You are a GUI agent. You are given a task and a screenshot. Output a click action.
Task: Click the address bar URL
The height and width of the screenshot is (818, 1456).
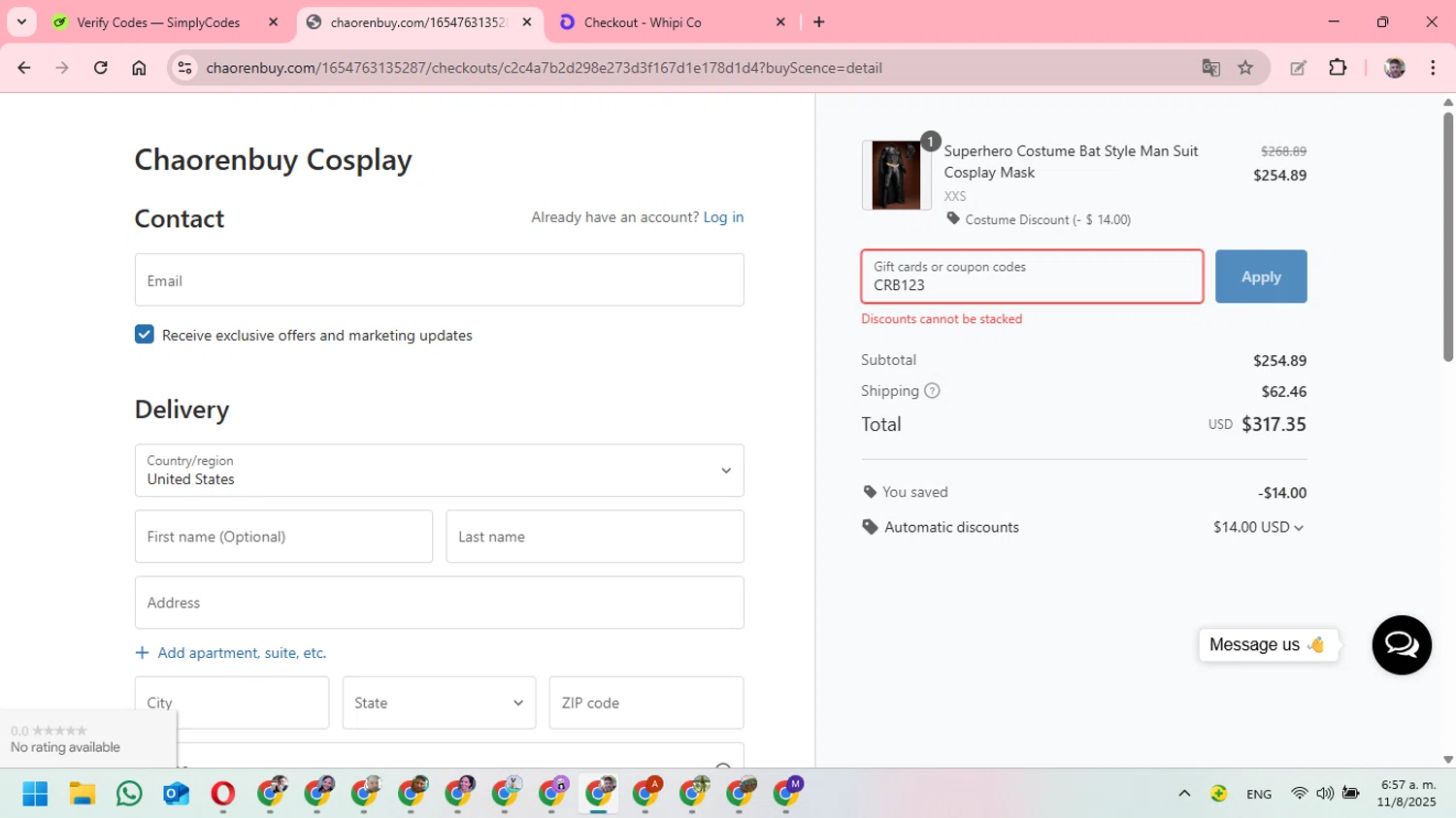(x=544, y=68)
